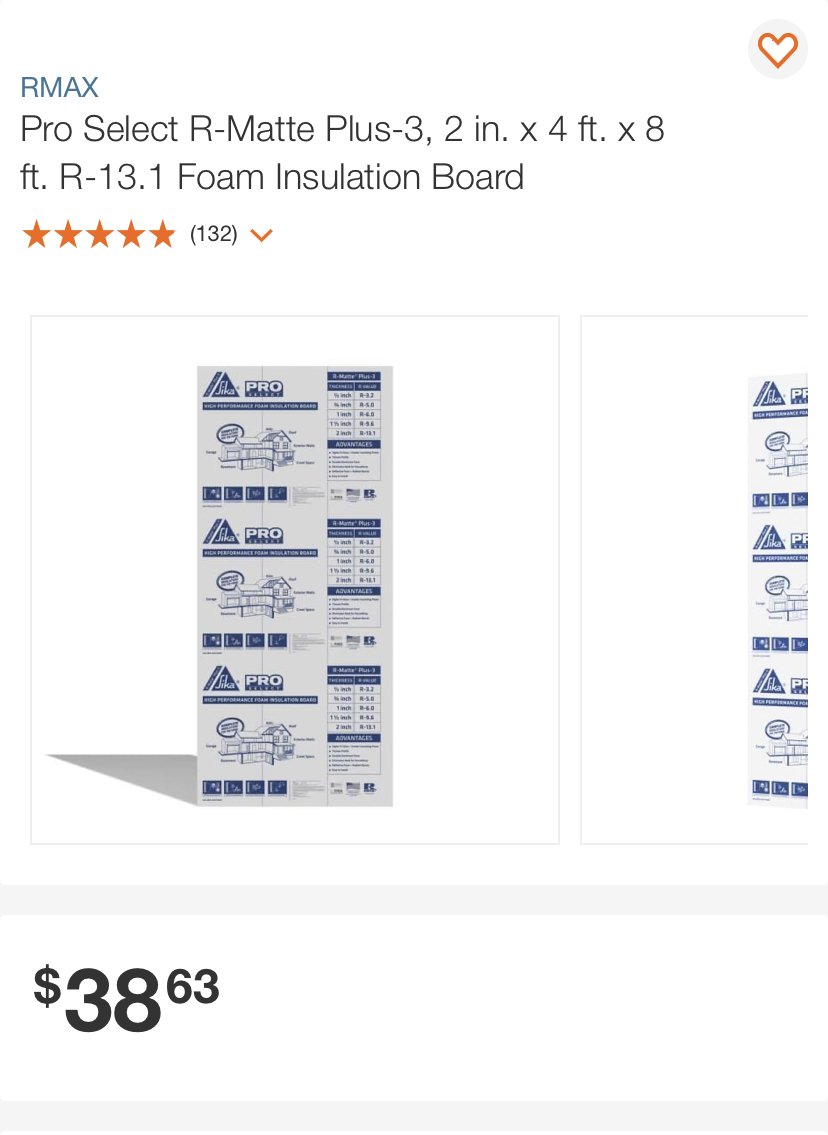The width and height of the screenshot is (828, 1135).
Task: Click the second orange rating star
Action: (67, 235)
